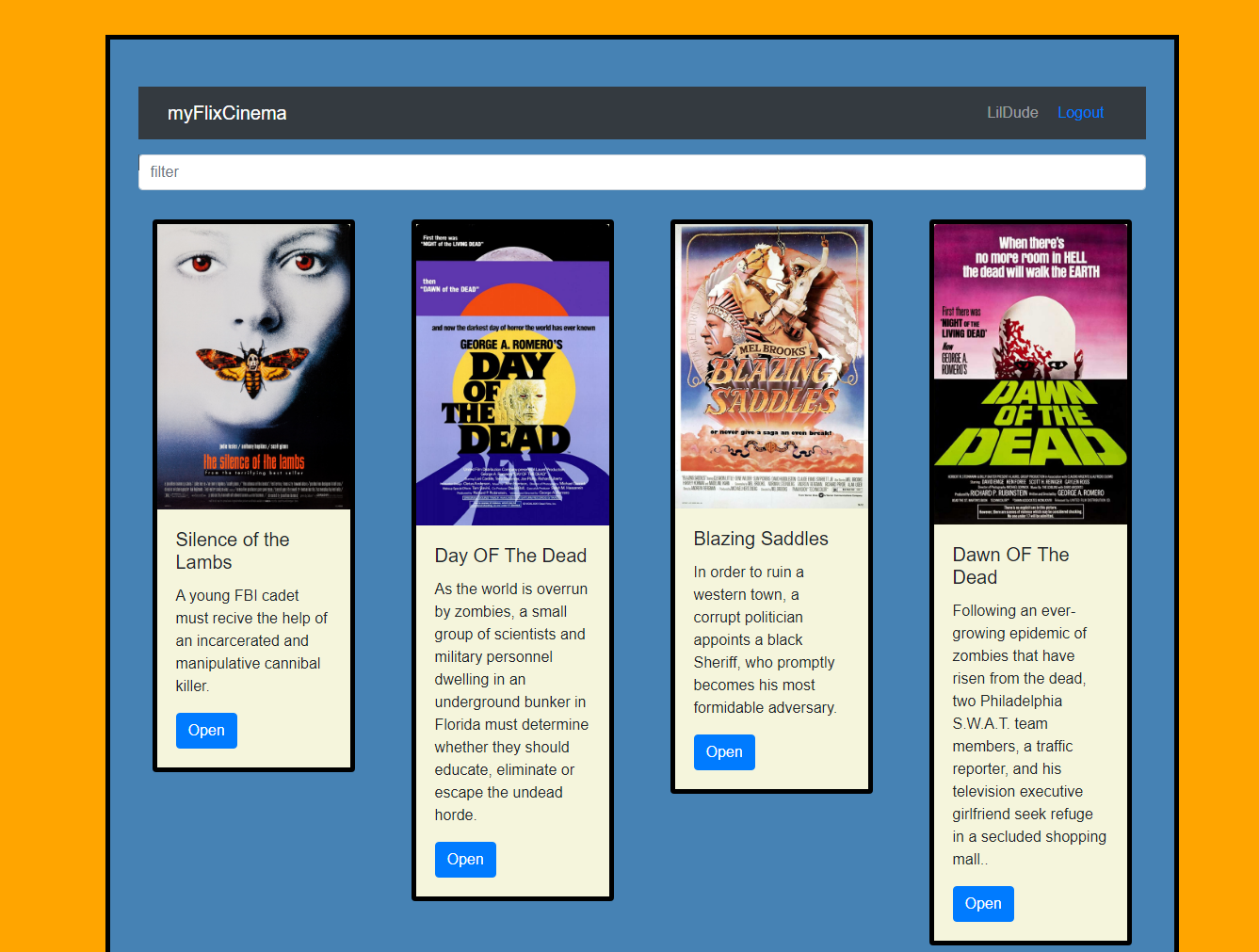Click the Silence of the Lambs title
This screenshot has height=952, width=1259.
(233, 551)
